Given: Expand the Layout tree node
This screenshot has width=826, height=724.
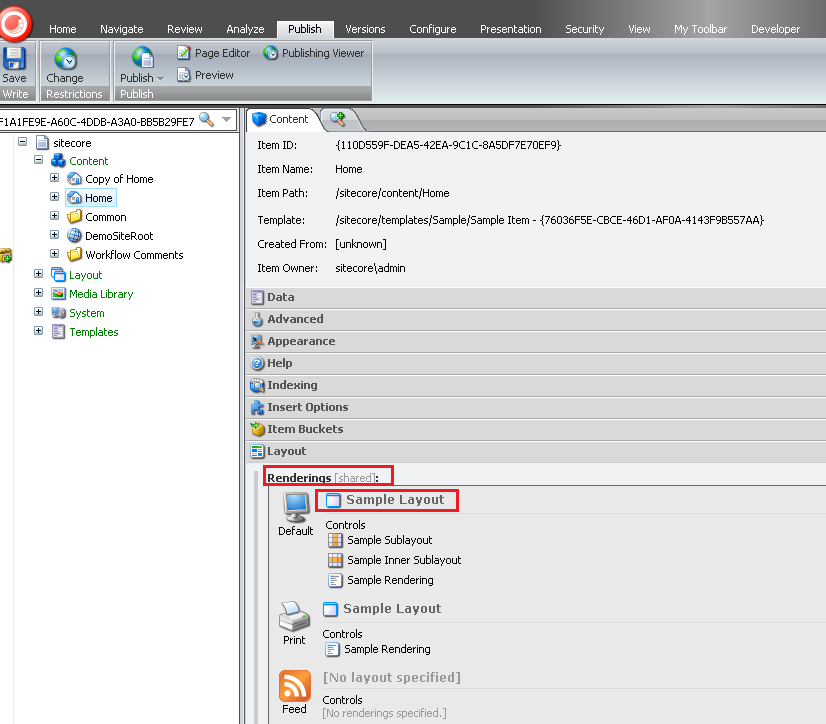Looking at the screenshot, I should pyautogui.click(x=38, y=273).
